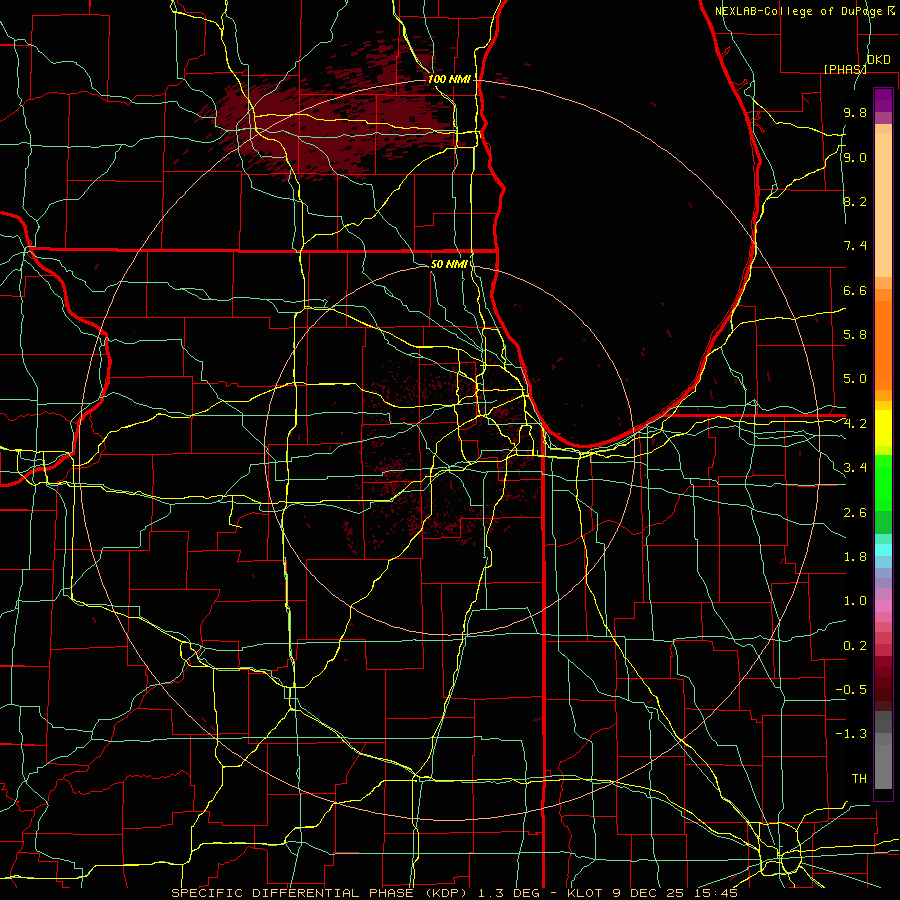
Task: Click the [PHAS] legend heading
Action: tap(845, 69)
